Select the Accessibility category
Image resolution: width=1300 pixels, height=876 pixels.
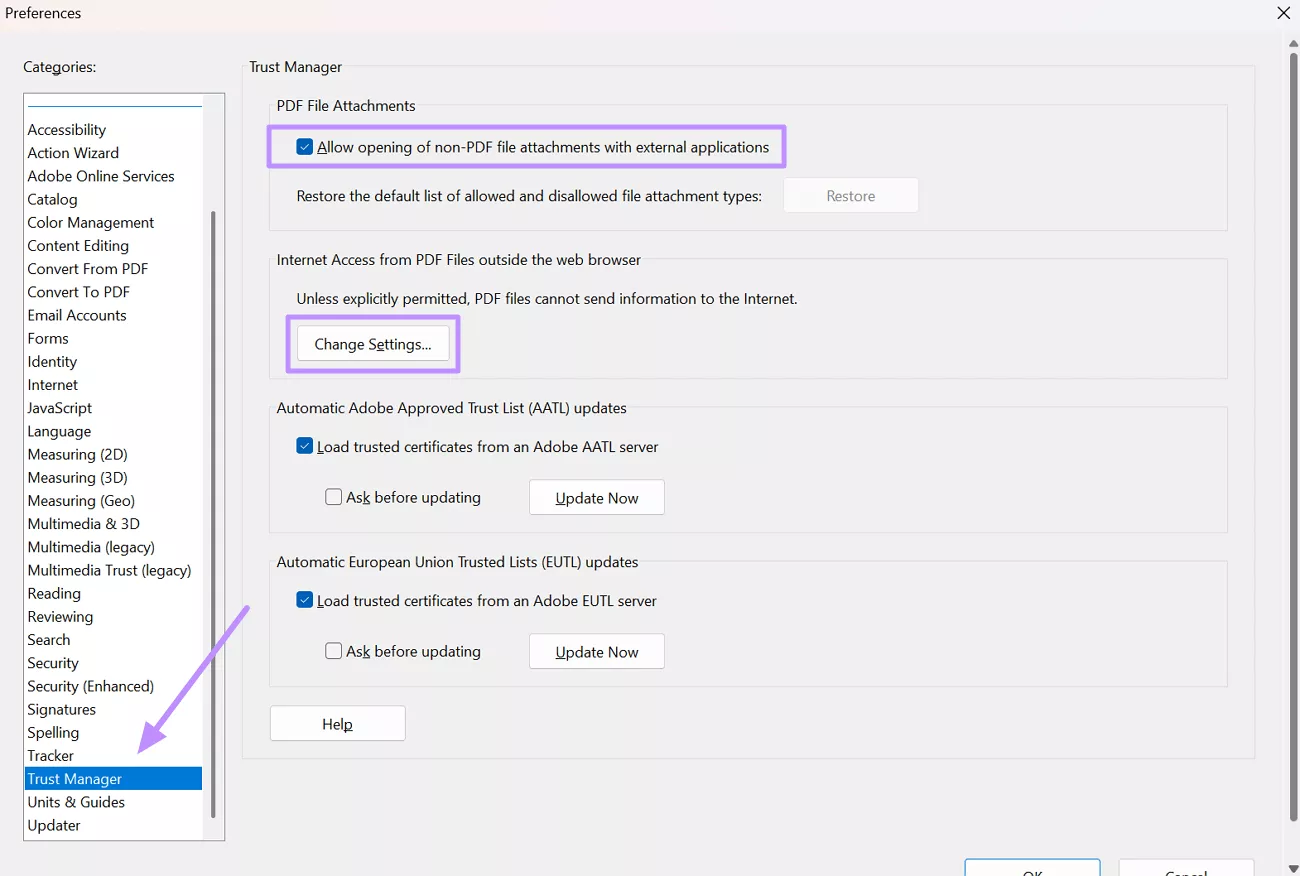66,129
